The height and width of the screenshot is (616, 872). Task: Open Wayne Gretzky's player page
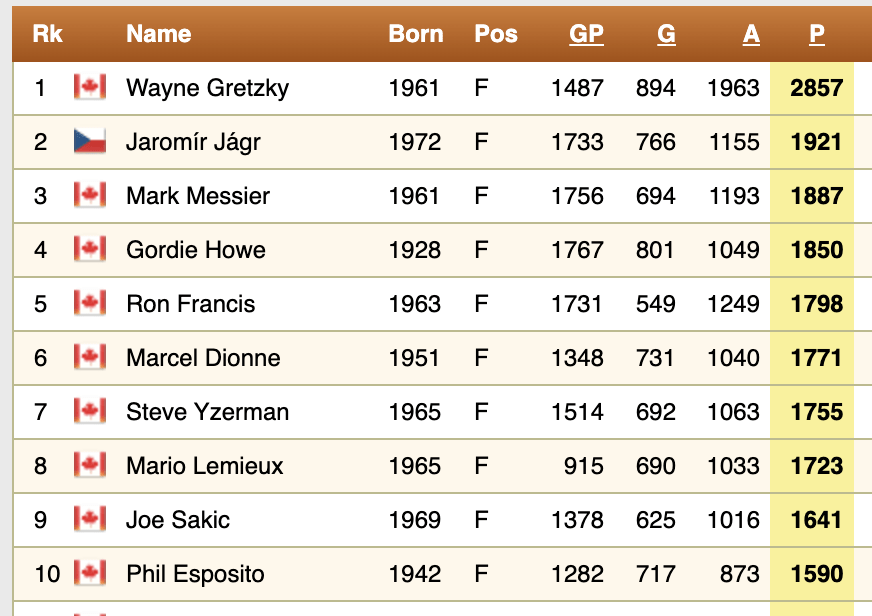pyautogui.click(x=207, y=88)
